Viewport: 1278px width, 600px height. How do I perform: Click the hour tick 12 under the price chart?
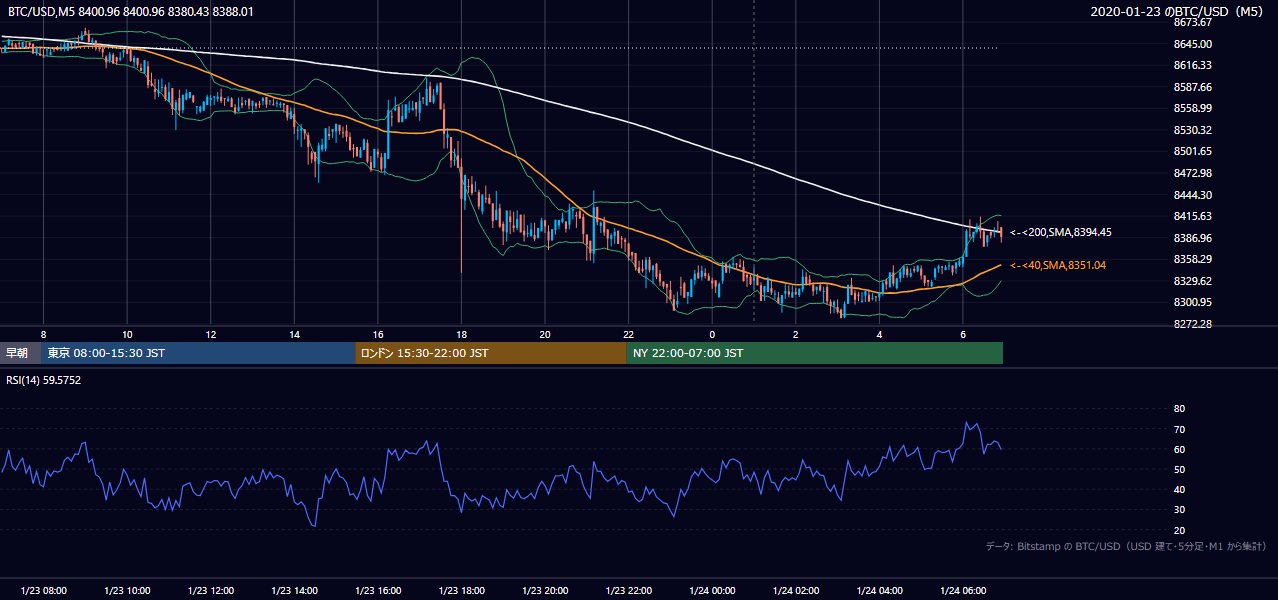[x=210, y=334]
